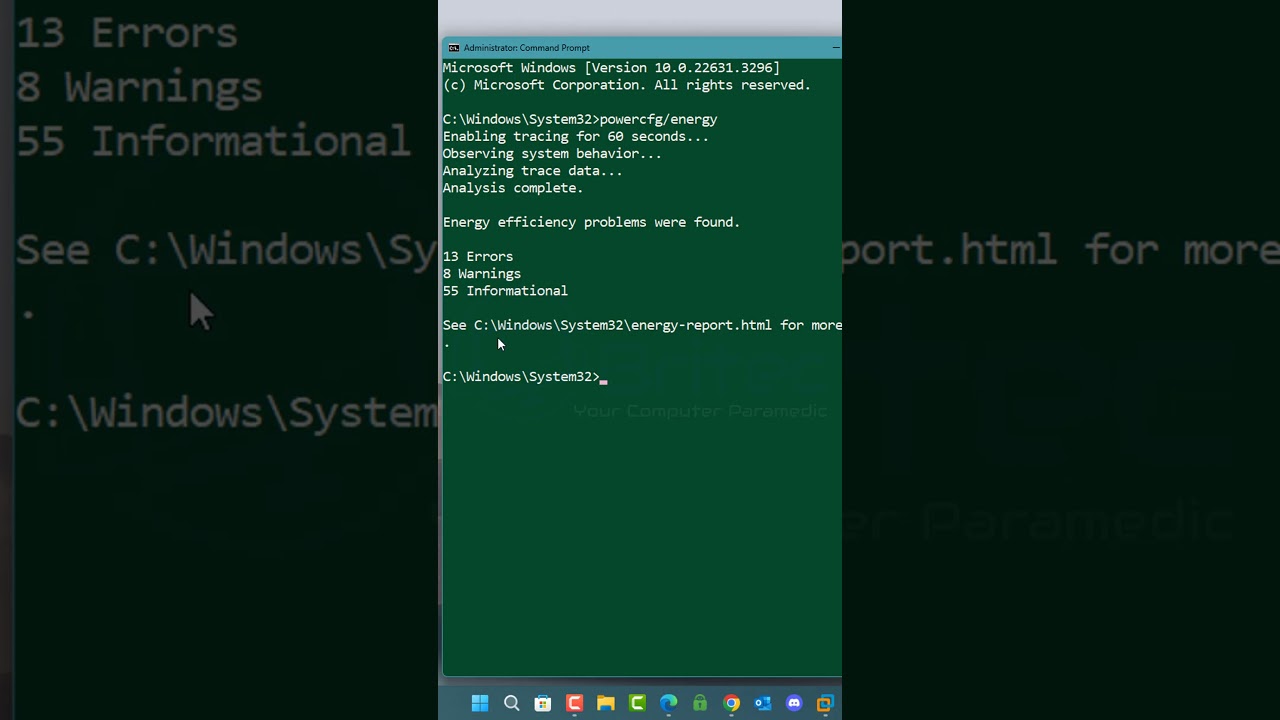Screen dimensions: 1280x720
Task: Minimize the Command Prompt window
Action: (x=836, y=47)
